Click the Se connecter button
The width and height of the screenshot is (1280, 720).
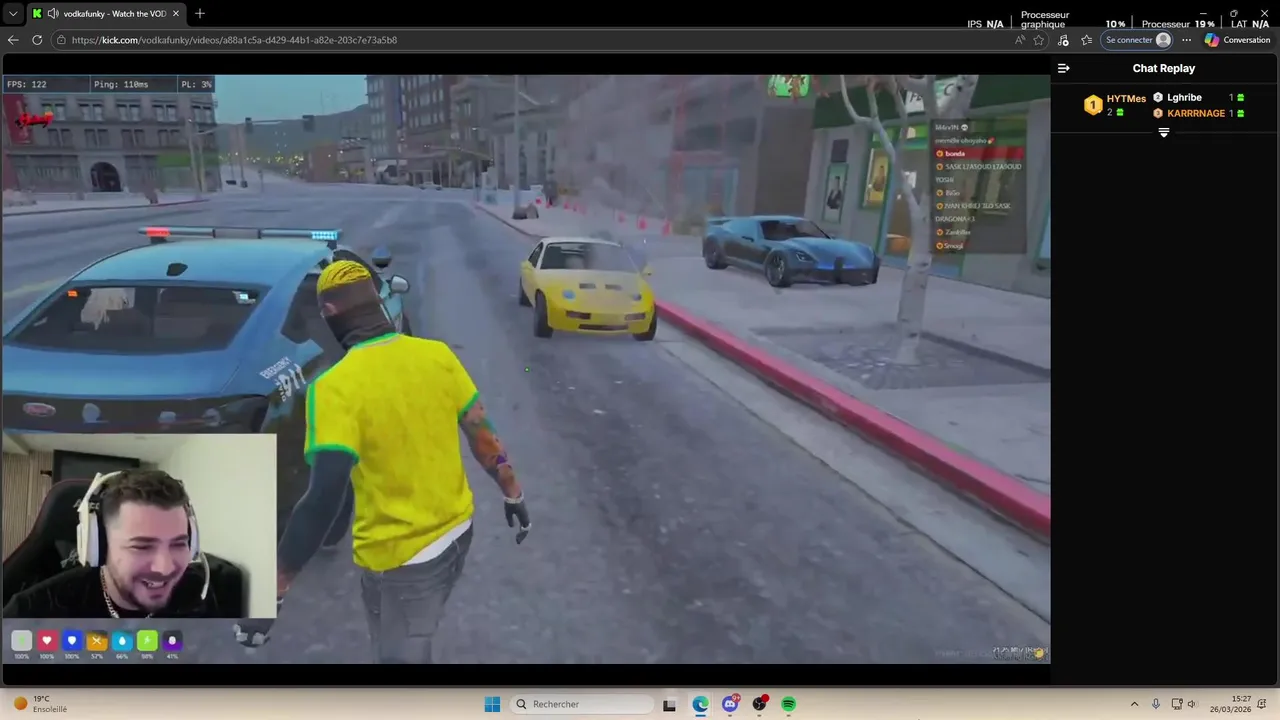click(1137, 40)
